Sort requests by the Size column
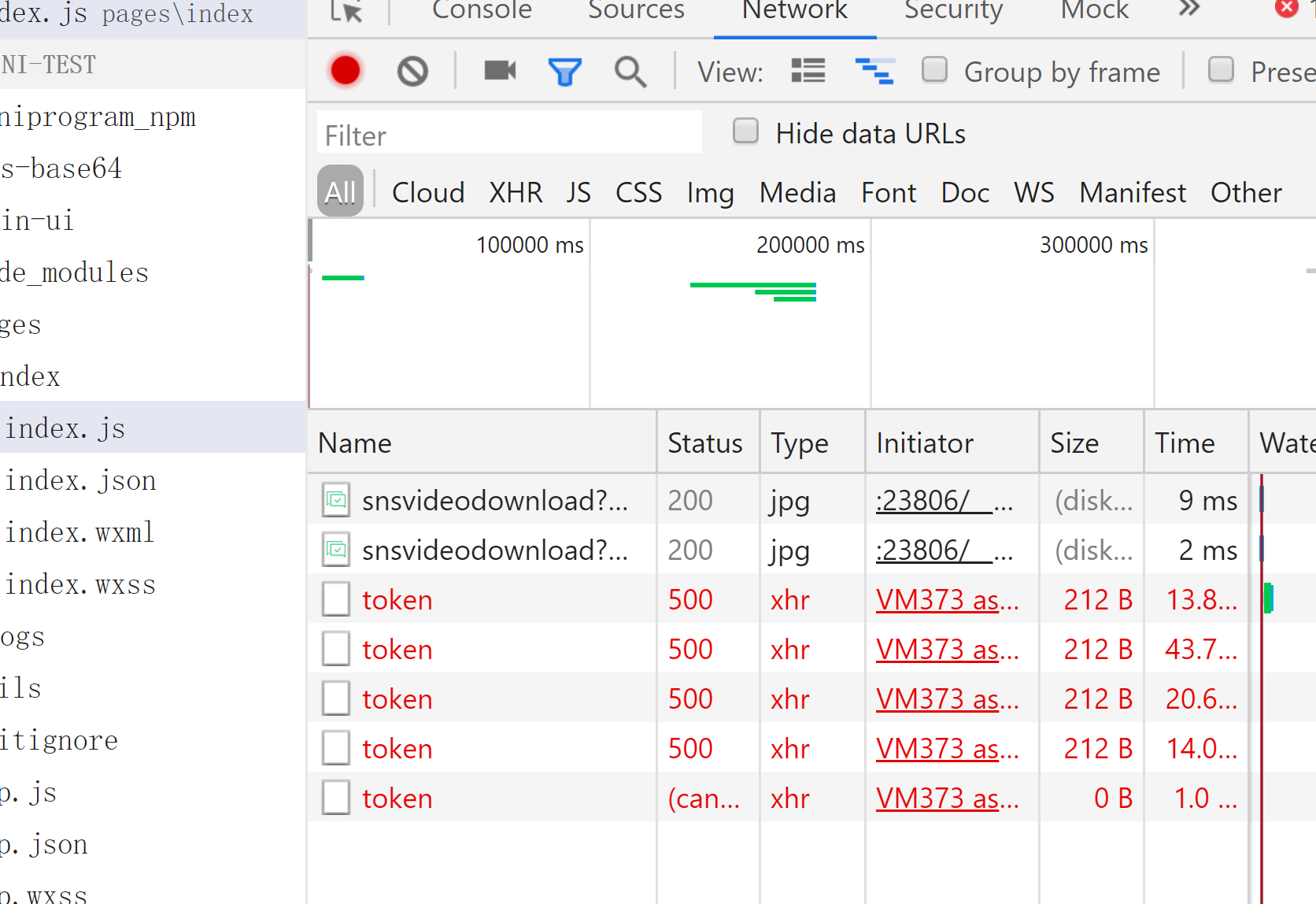 pyautogui.click(x=1092, y=443)
